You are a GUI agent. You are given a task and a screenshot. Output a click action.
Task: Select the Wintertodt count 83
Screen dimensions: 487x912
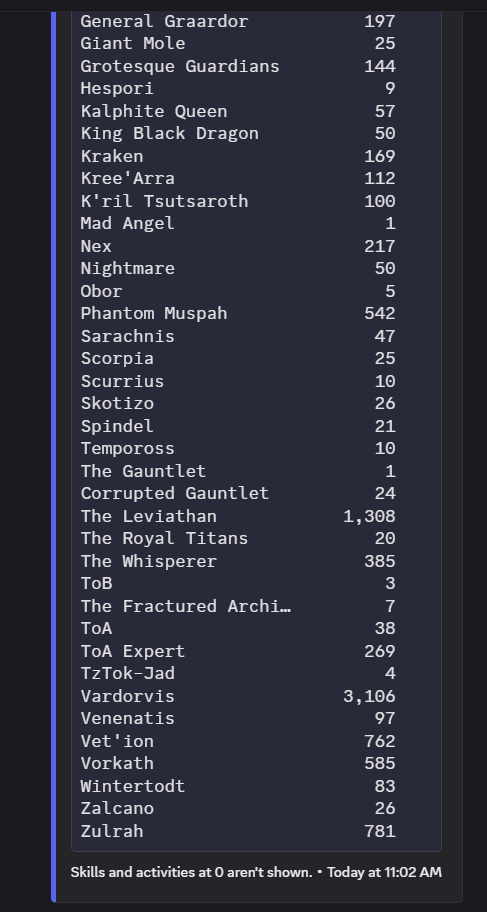[385, 786]
